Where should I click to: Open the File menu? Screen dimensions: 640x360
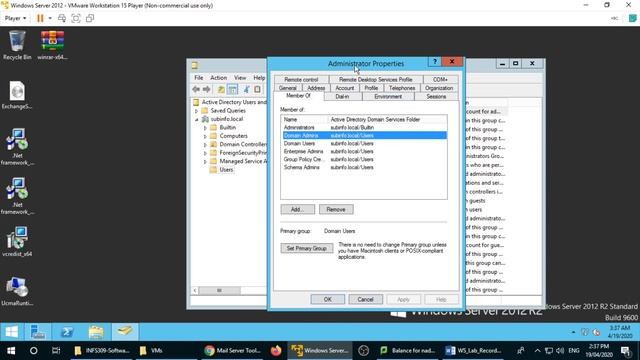(199, 78)
